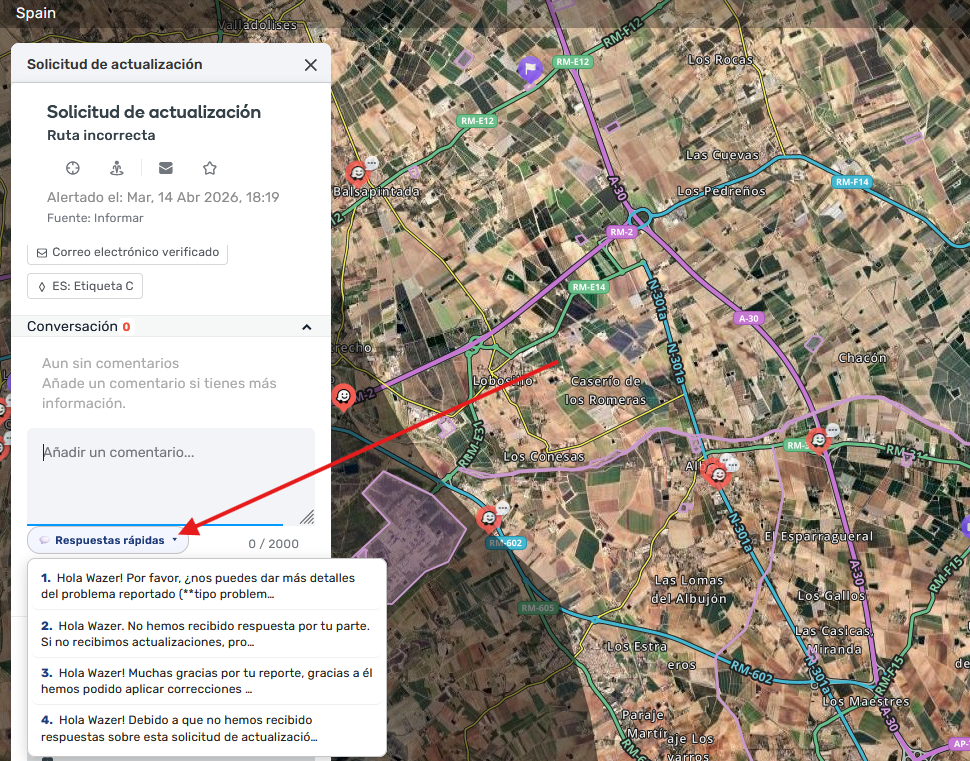This screenshot has height=761, width=970.
Task: Open the Respuestas rápidas dropdown
Action: click(108, 540)
